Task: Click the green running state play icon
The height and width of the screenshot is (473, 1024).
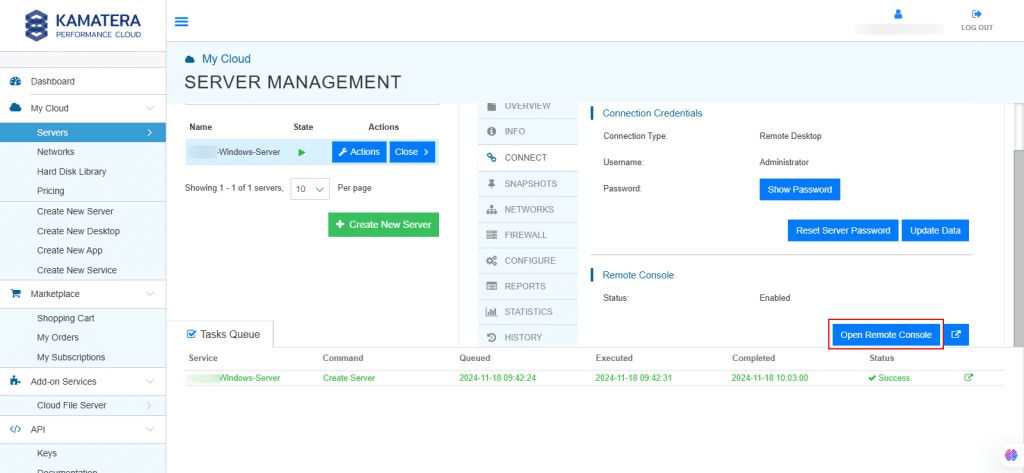Action: 303,152
